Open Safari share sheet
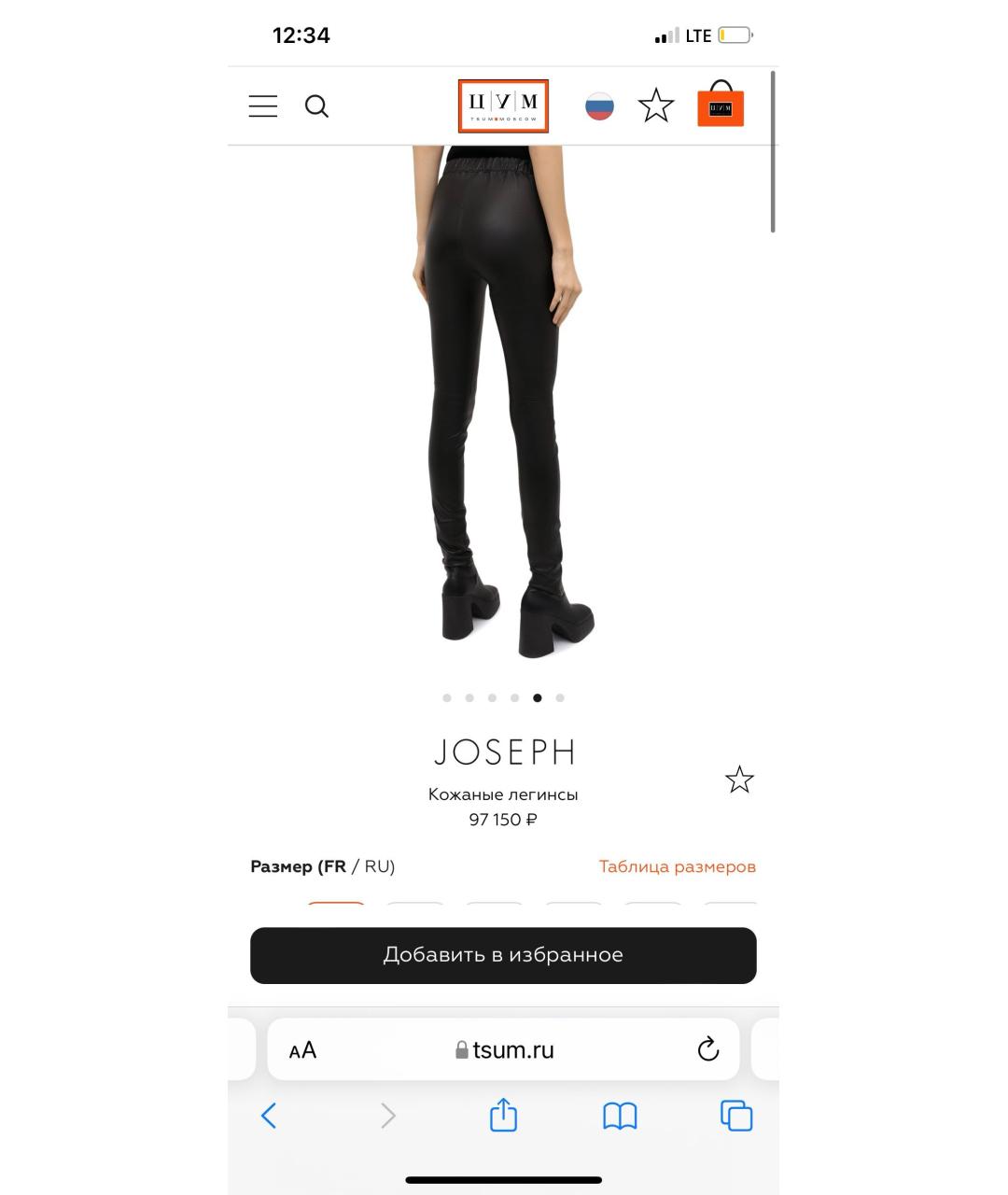 pyautogui.click(x=503, y=1115)
